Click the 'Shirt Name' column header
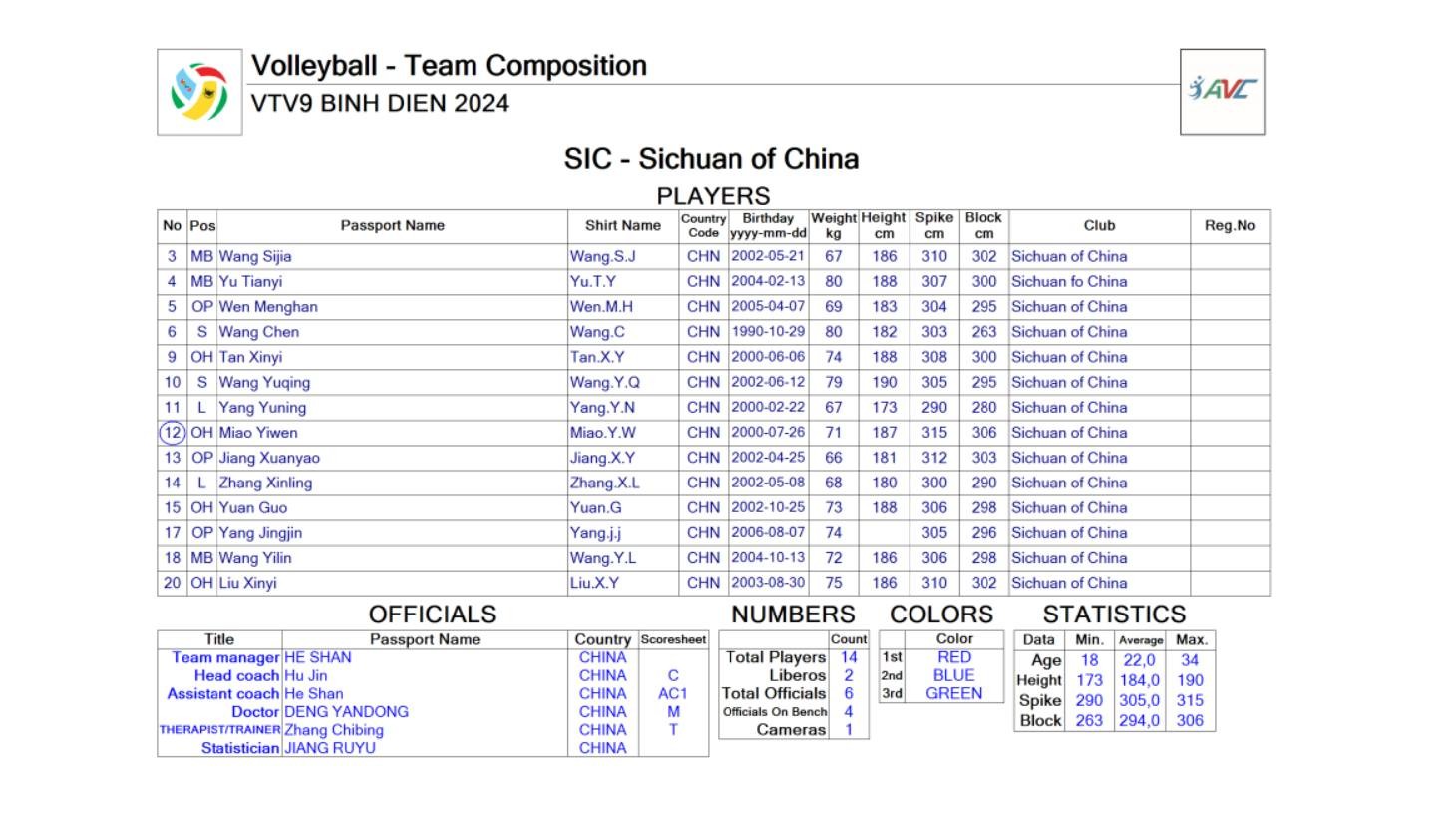 [622, 226]
